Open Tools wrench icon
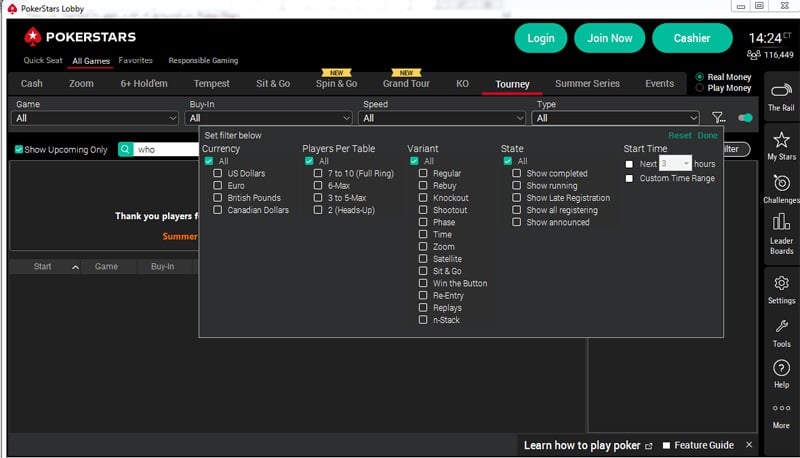This screenshot has width=800, height=458. (x=781, y=326)
